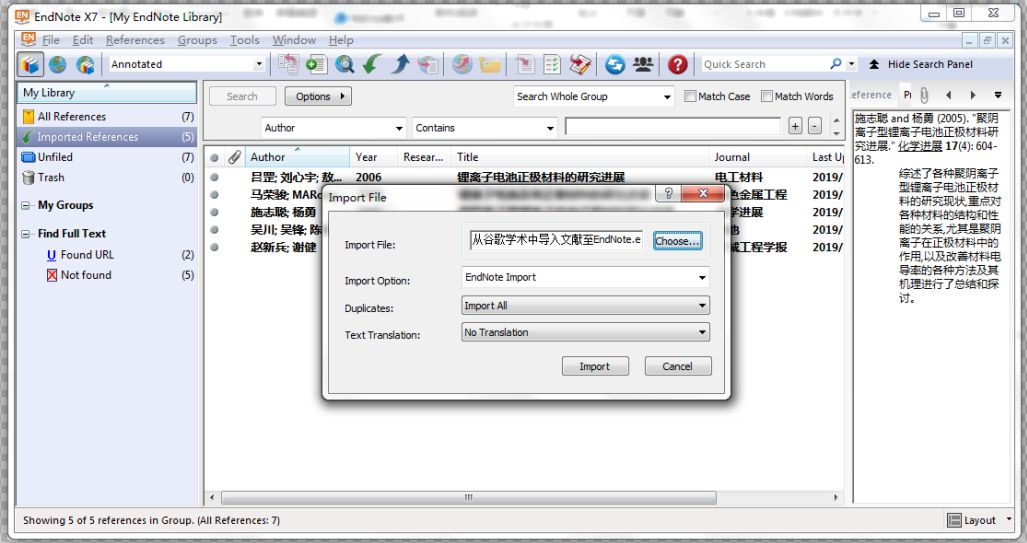Click the Options search button
Image resolution: width=1027 pixels, height=543 pixels.
pos(318,97)
